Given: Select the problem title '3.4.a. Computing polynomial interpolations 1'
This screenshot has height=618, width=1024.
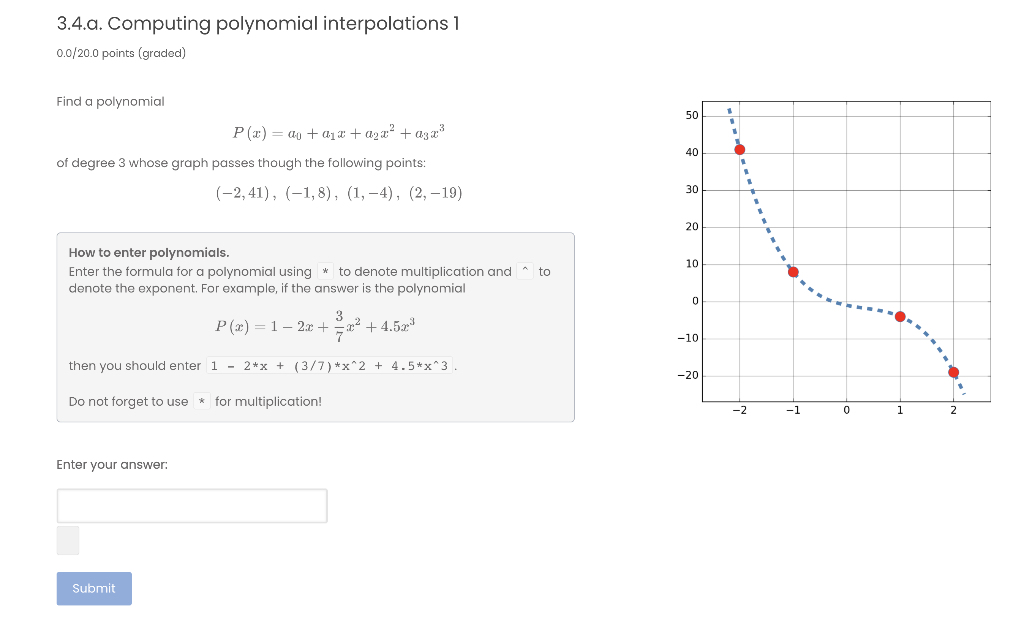Looking at the screenshot, I should (257, 23).
